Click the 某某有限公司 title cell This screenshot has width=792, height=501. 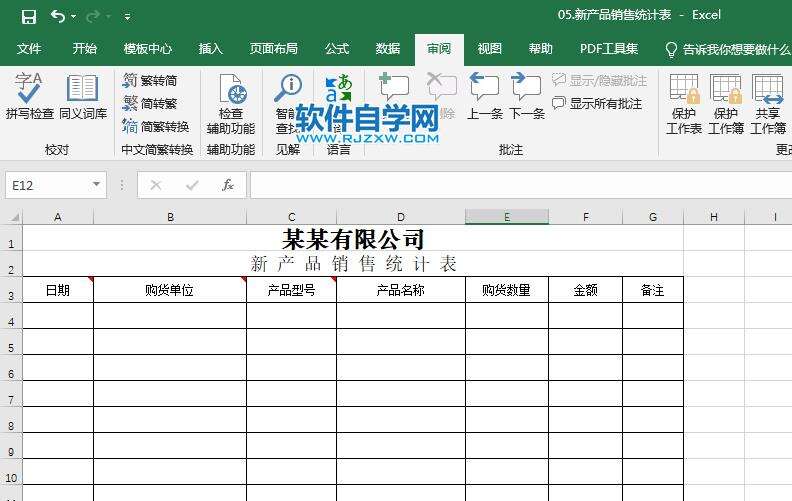coord(353,238)
